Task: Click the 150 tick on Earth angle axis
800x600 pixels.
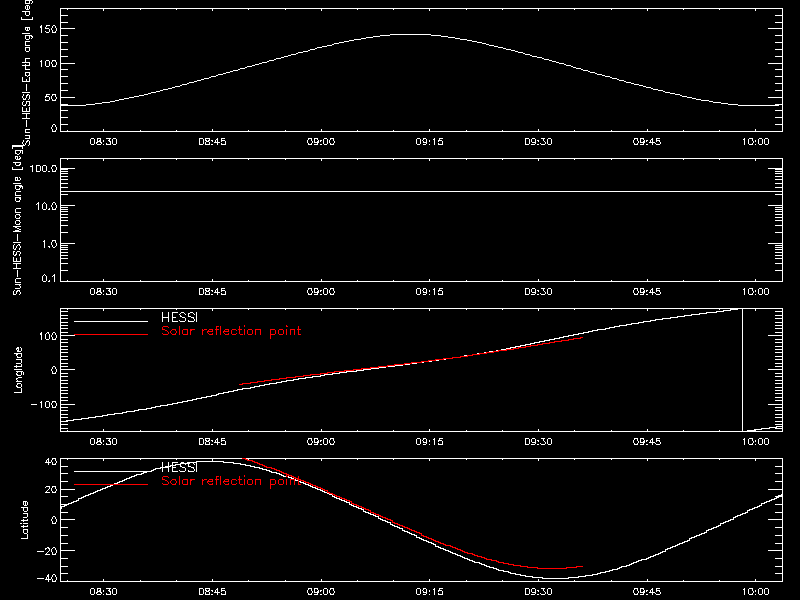Action: tap(47, 30)
